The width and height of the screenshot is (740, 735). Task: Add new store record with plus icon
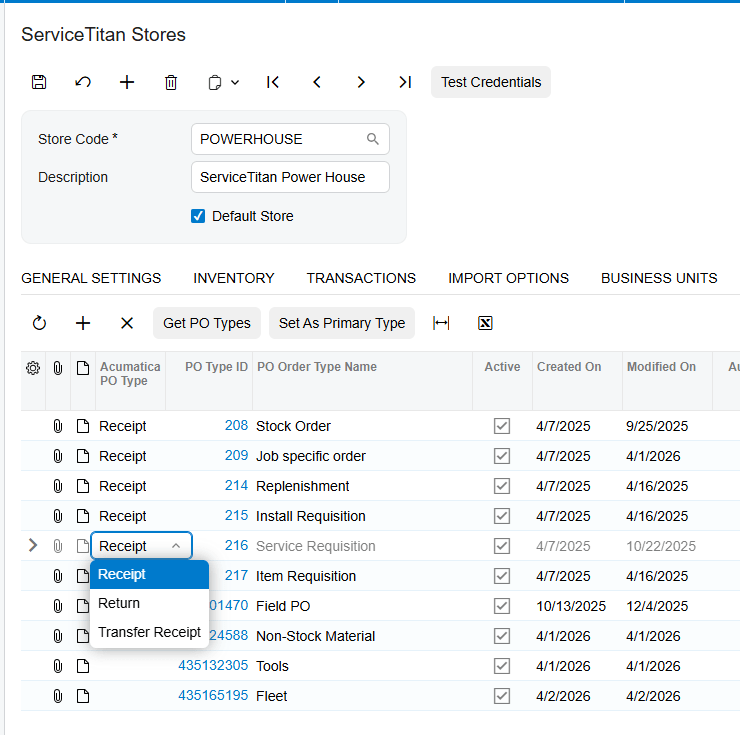click(126, 82)
